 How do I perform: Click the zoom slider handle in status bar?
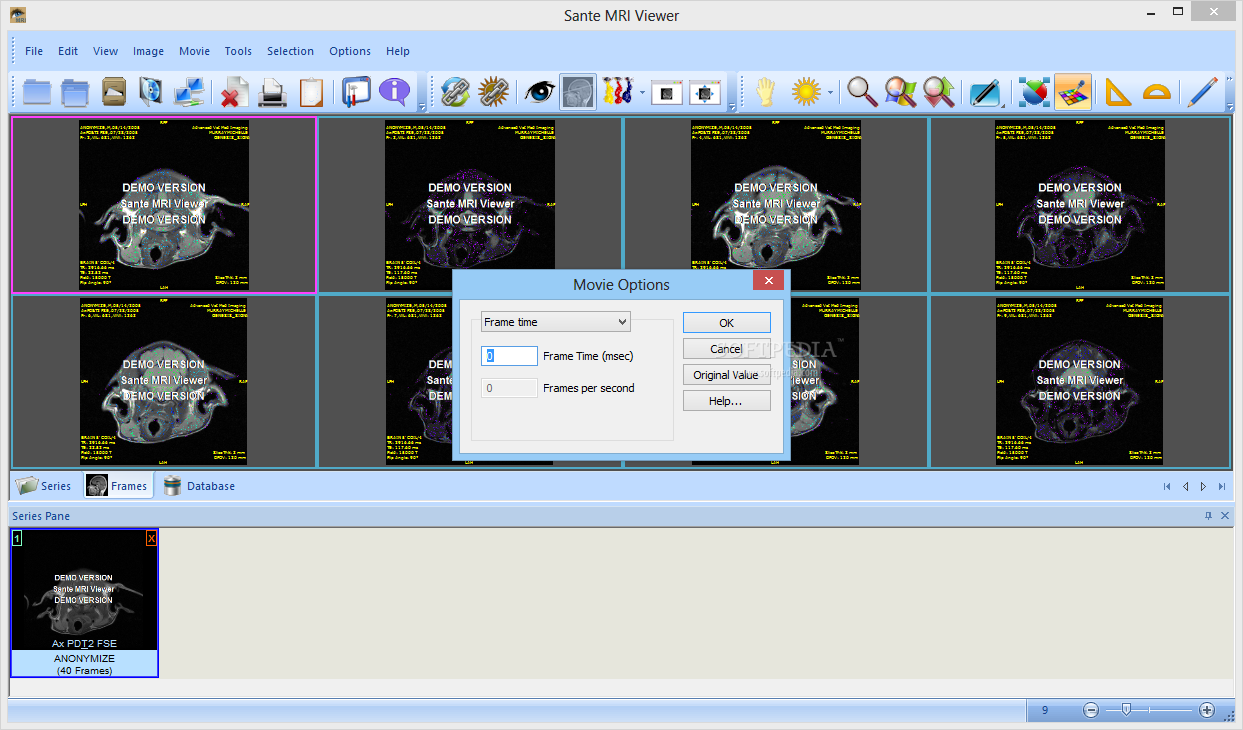(x=1126, y=710)
